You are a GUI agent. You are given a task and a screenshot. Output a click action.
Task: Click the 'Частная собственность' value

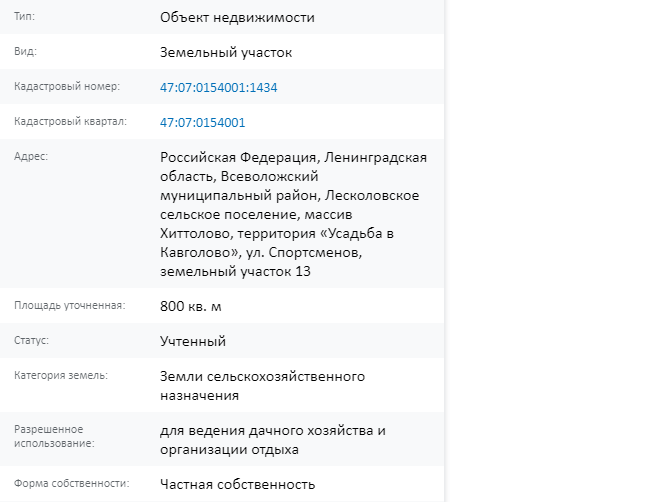[238, 484]
